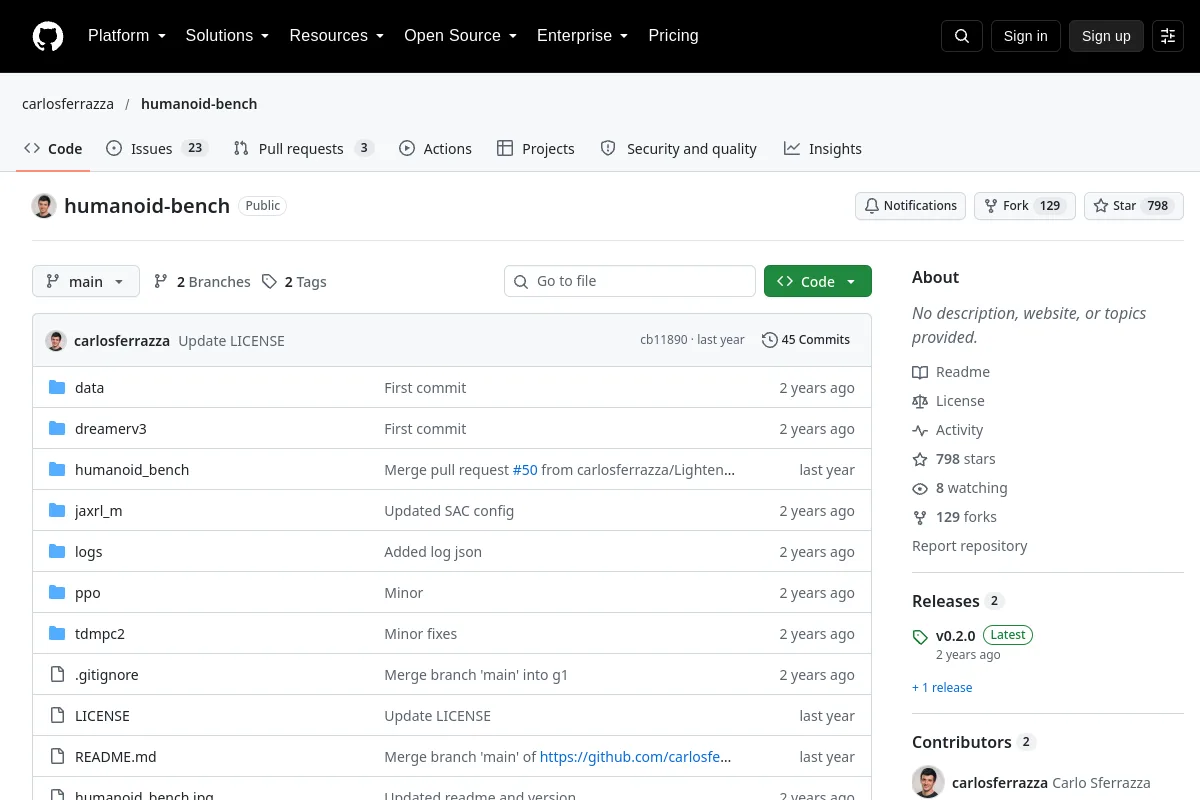Image resolution: width=1200 pixels, height=800 pixels.
Task: Expand the Platform menu
Action: [x=127, y=36]
